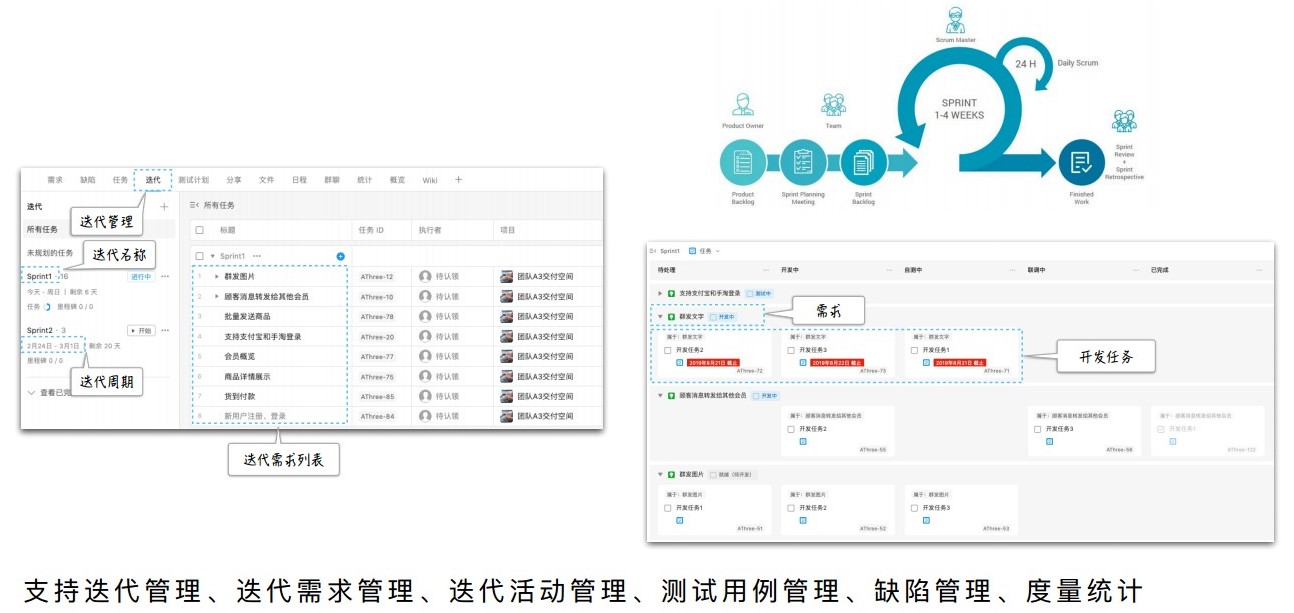Click the 开始 button for Sprint2
Image resolution: width=1294 pixels, height=613 pixels.
141,330
